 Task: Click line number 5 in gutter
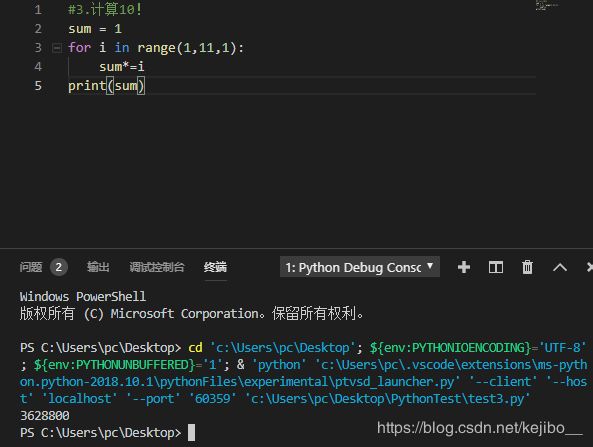[38, 85]
